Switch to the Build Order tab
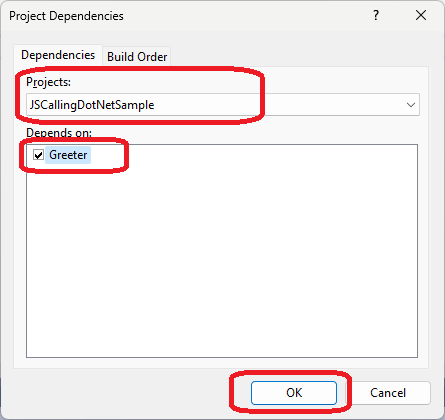Image resolution: width=445 pixels, height=420 pixels. tap(137, 57)
